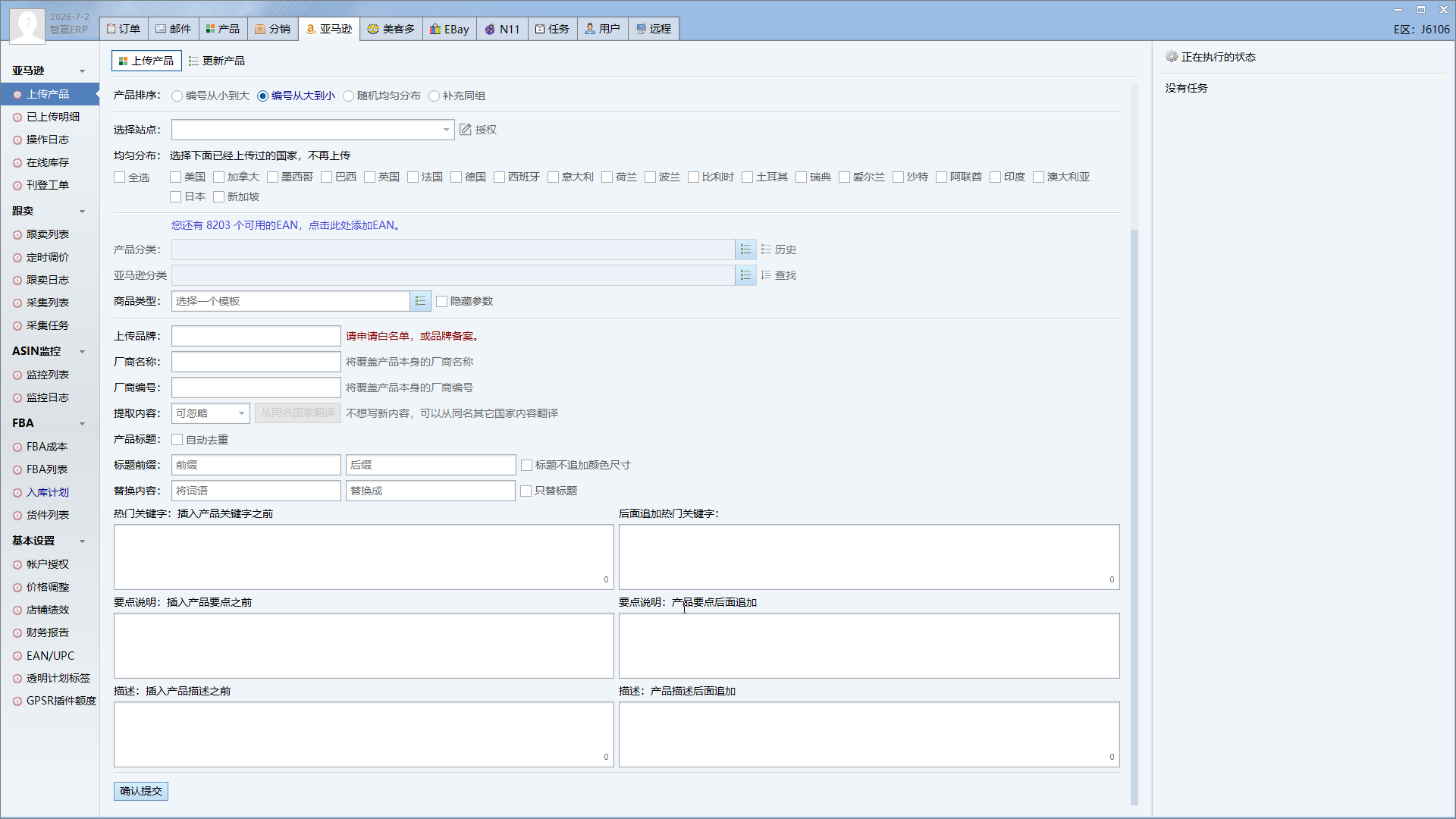1456x819 pixels.
Task: Select 随机均匀分布 radio option
Action: pyautogui.click(x=348, y=96)
